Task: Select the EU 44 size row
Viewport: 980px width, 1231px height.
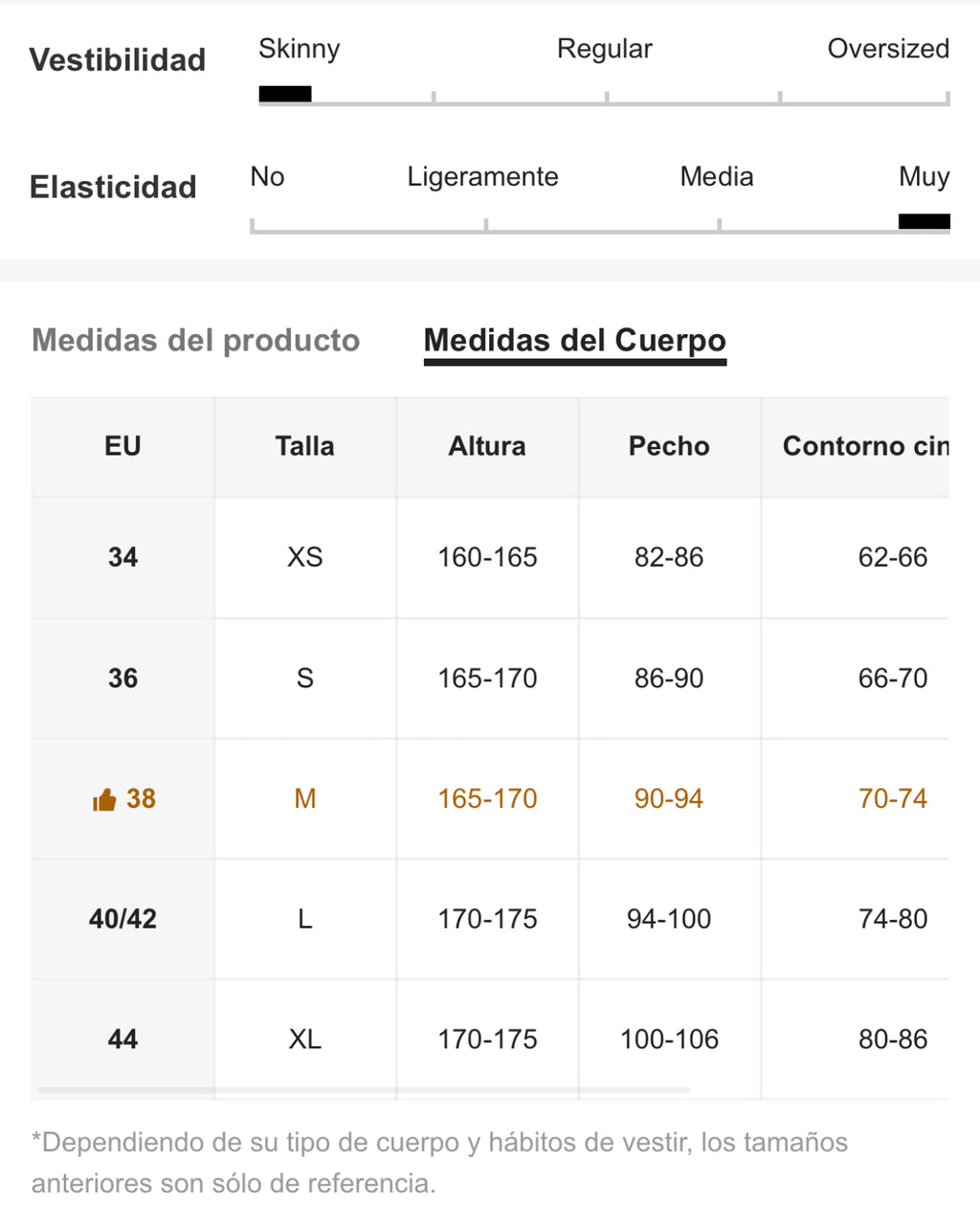Action: point(490,1040)
